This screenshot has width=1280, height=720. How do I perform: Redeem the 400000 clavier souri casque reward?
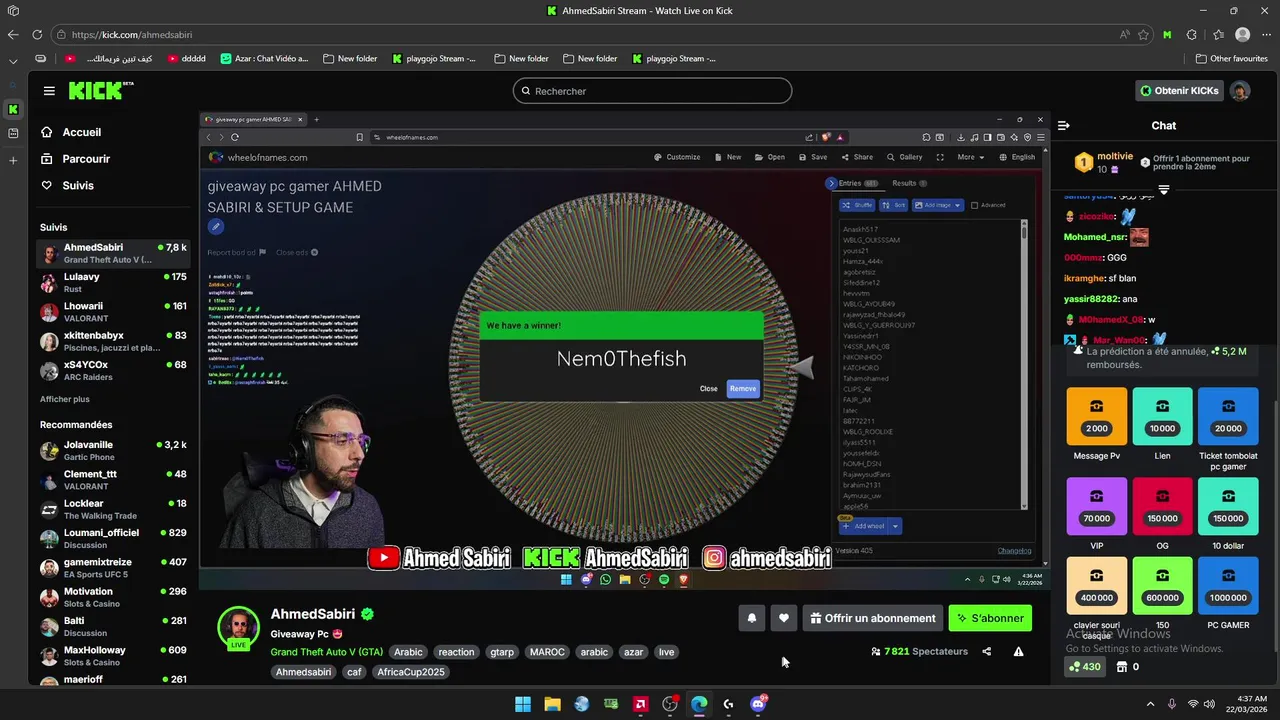(1097, 586)
